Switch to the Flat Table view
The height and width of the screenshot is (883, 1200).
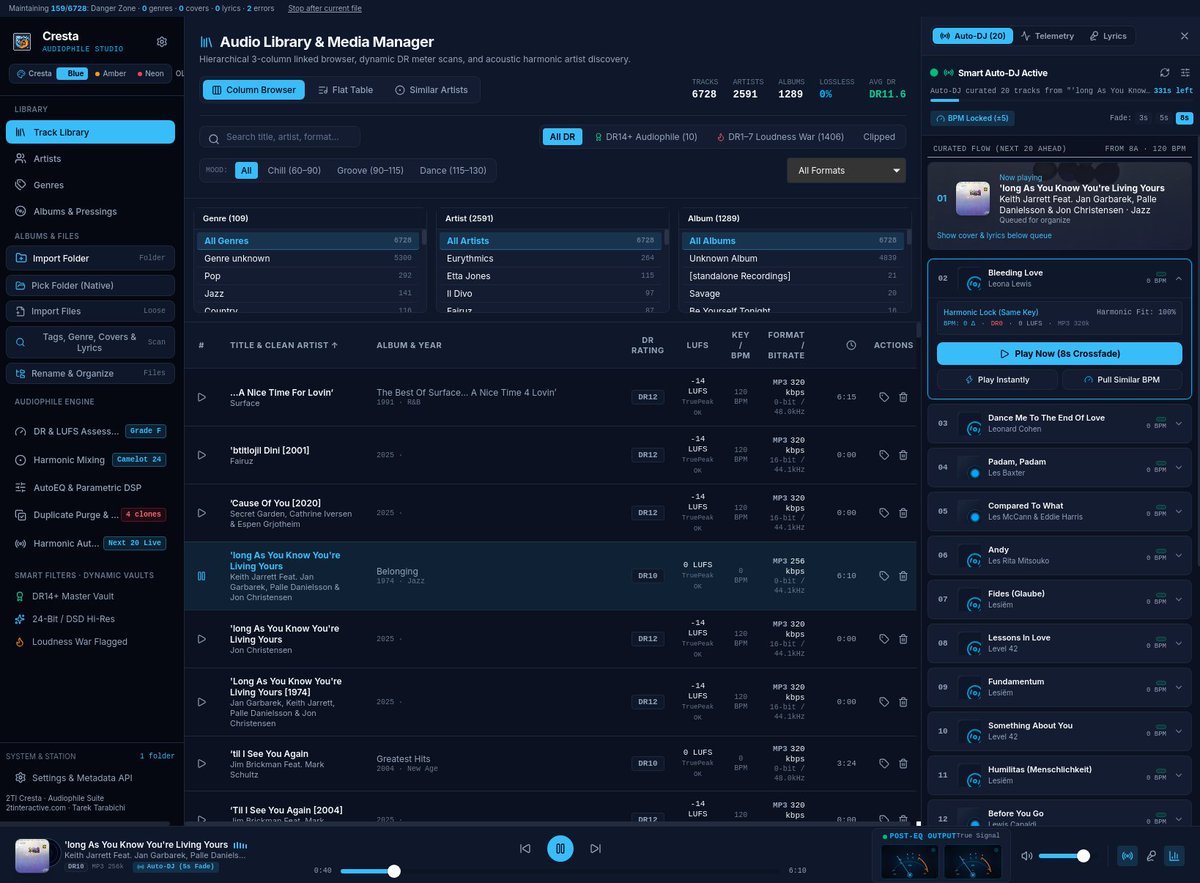click(345, 90)
